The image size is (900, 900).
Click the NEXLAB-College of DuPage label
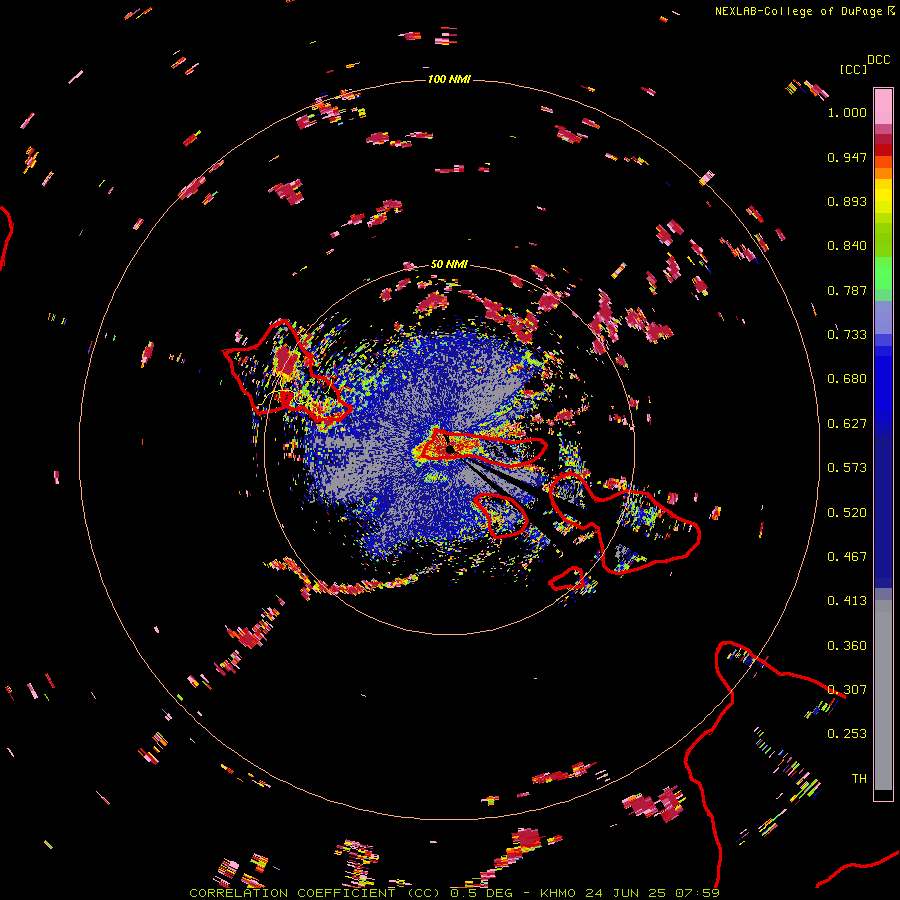[798, 11]
